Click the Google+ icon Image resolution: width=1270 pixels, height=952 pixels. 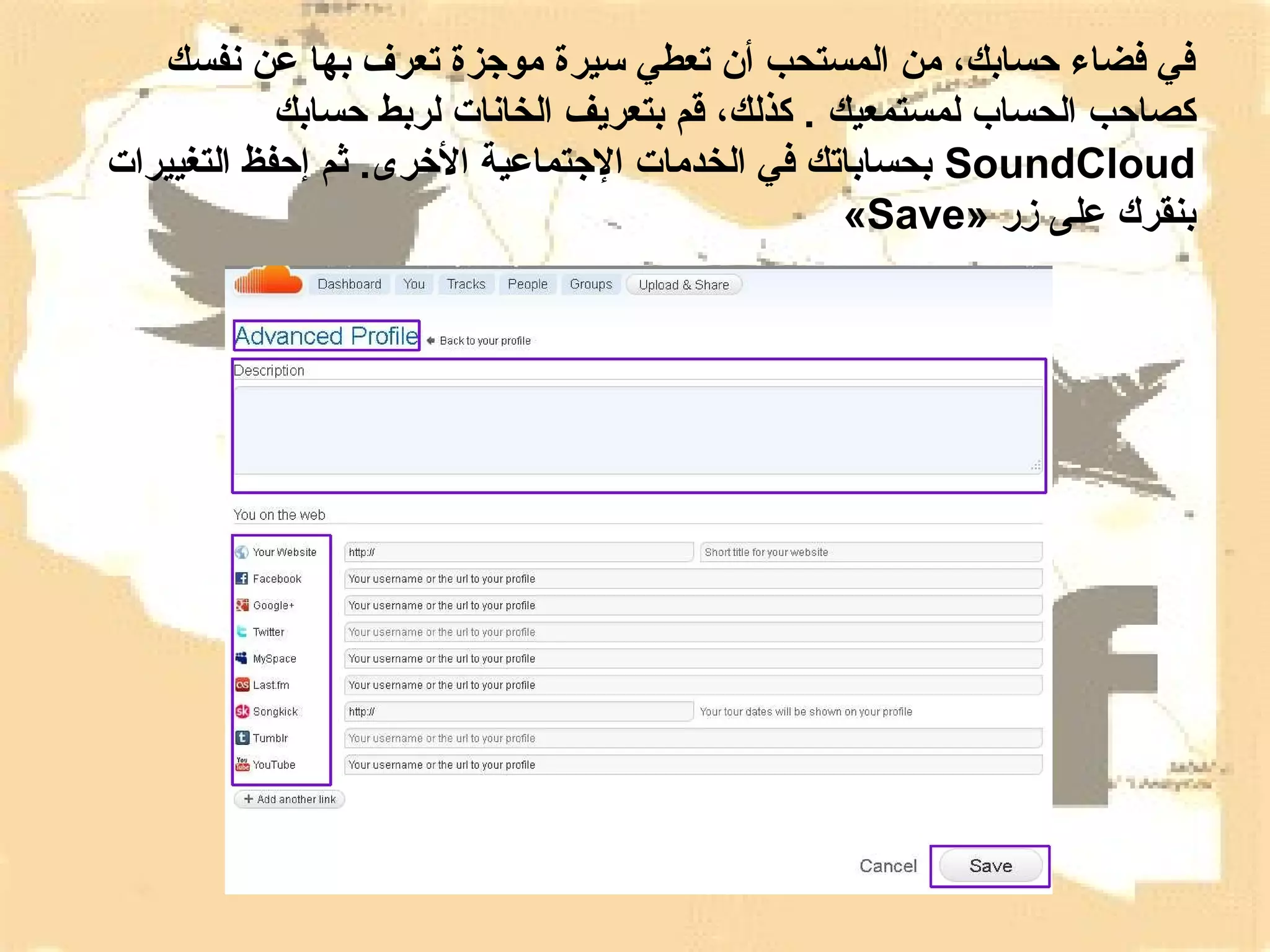pyautogui.click(x=242, y=605)
